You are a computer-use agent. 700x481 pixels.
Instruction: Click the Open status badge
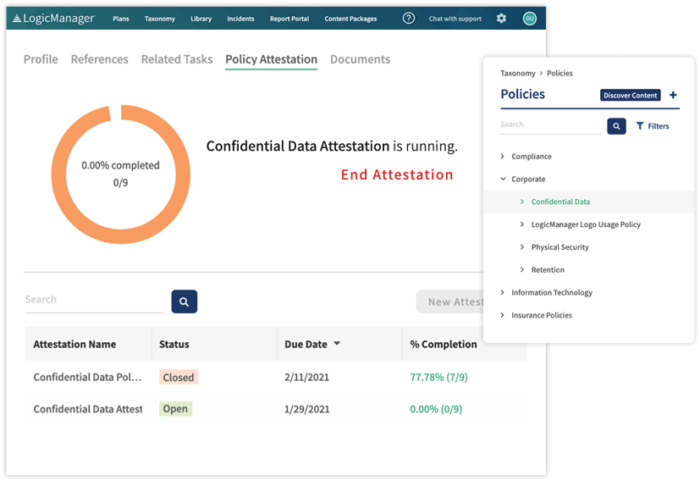[175, 409]
